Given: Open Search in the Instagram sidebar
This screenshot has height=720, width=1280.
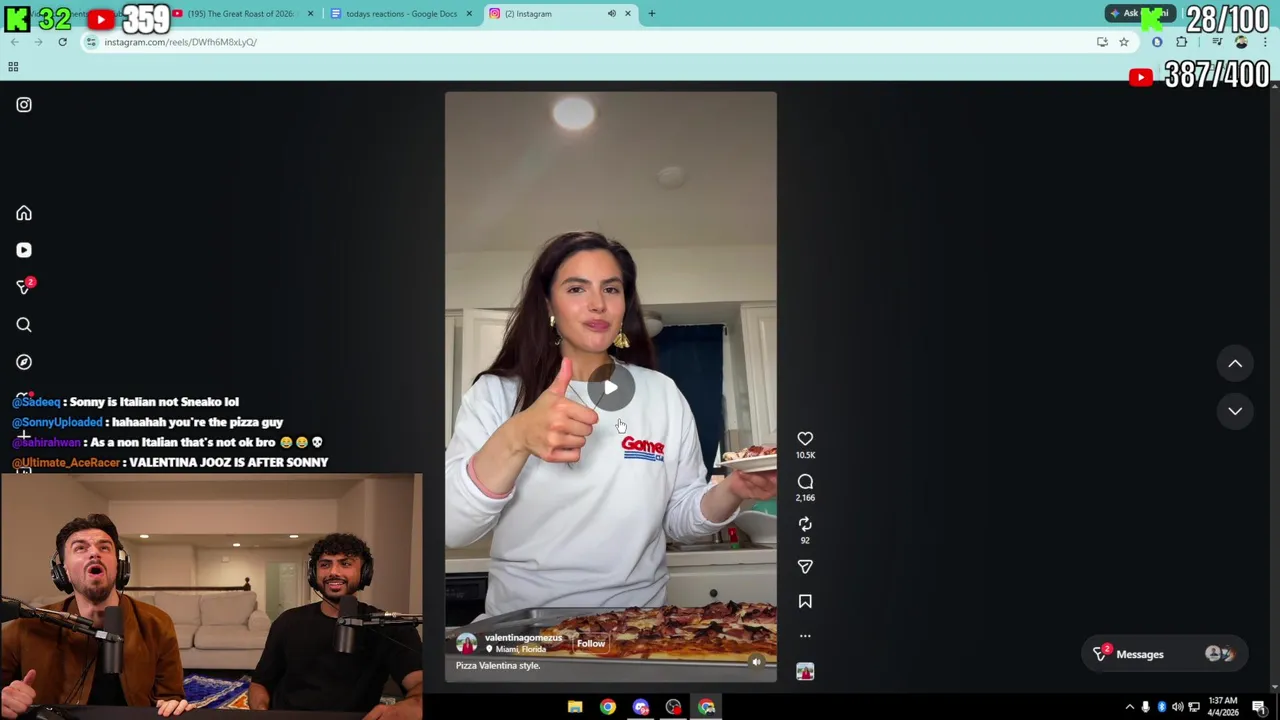Looking at the screenshot, I should coord(24,325).
